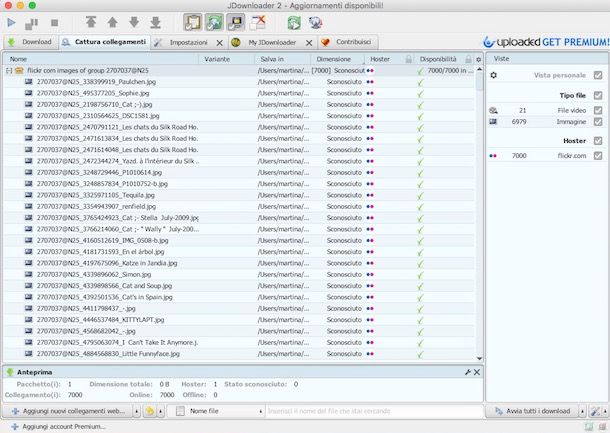The width and height of the screenshot is (610, 433).
Task: Close the Anteprima panel
Action: tap(477, 372)
